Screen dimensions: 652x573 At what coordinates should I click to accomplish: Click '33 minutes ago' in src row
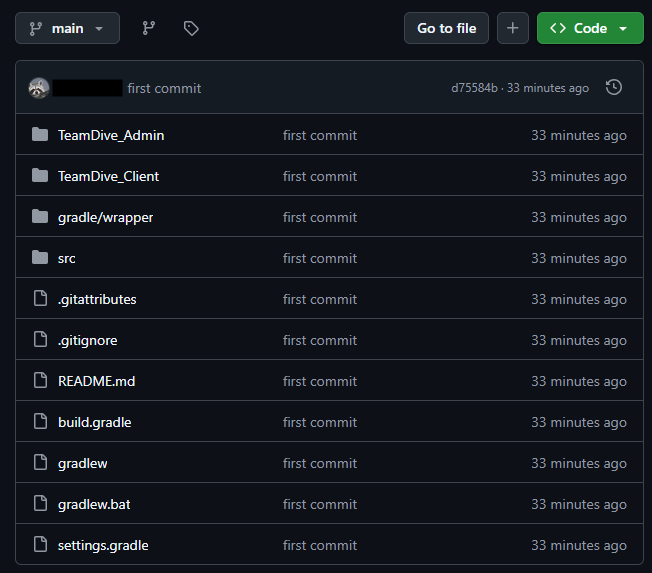[x=579, y=259]
